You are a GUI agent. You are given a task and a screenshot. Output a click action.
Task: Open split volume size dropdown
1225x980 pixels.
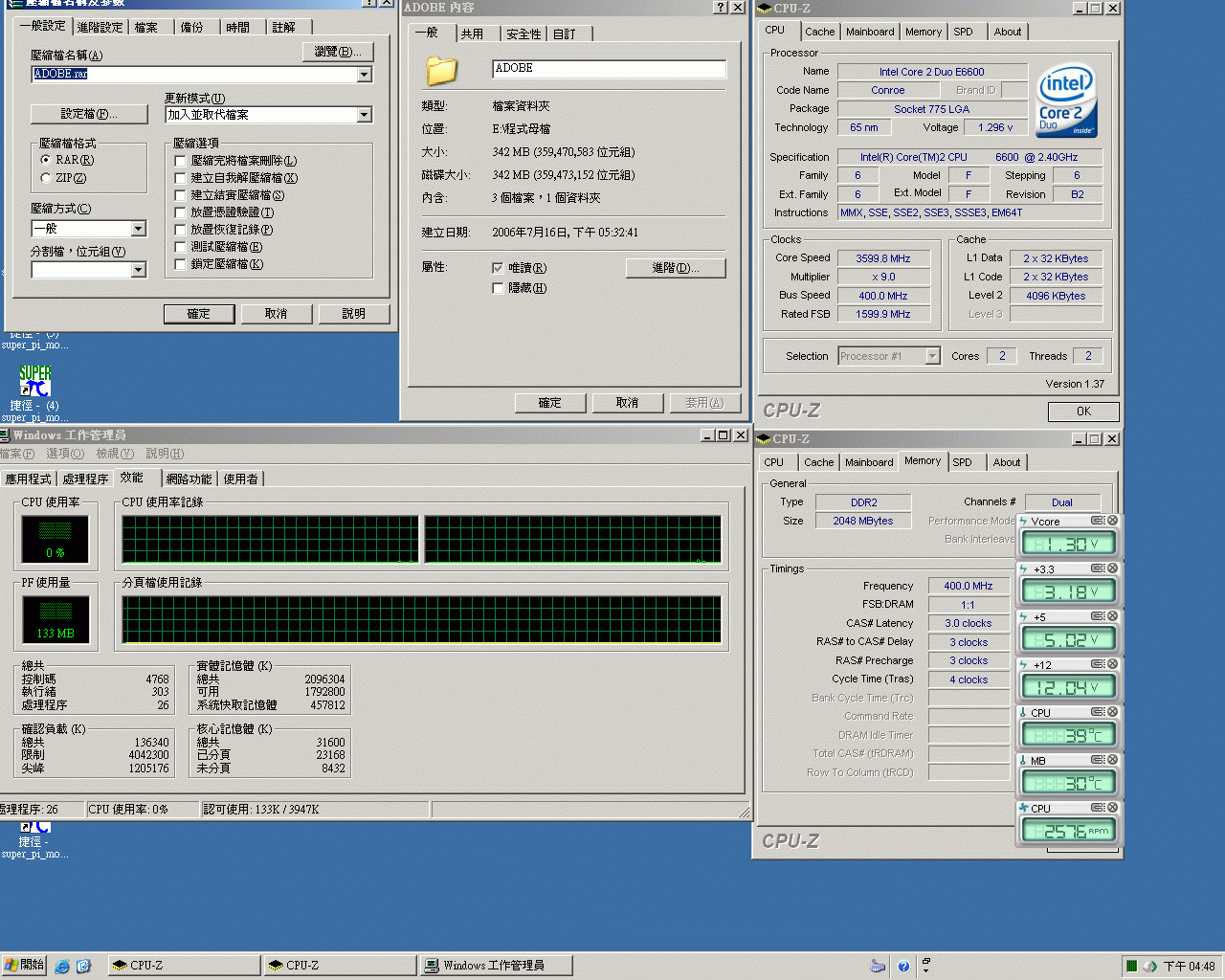[x=139, y=270]
